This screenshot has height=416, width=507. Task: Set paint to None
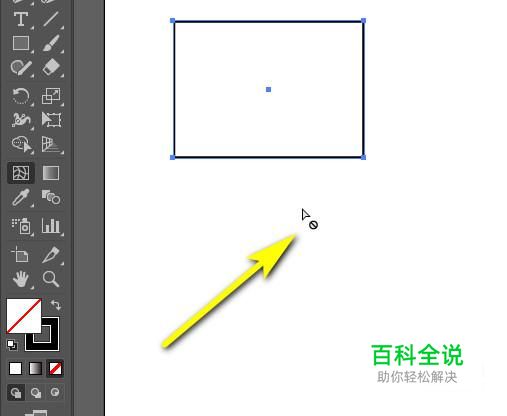tap(55, 369)
